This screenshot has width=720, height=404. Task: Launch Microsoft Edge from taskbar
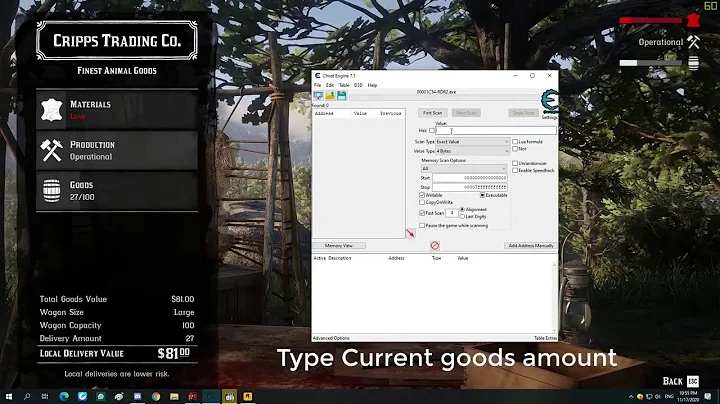pyautogui.click(x=64, y=396)
